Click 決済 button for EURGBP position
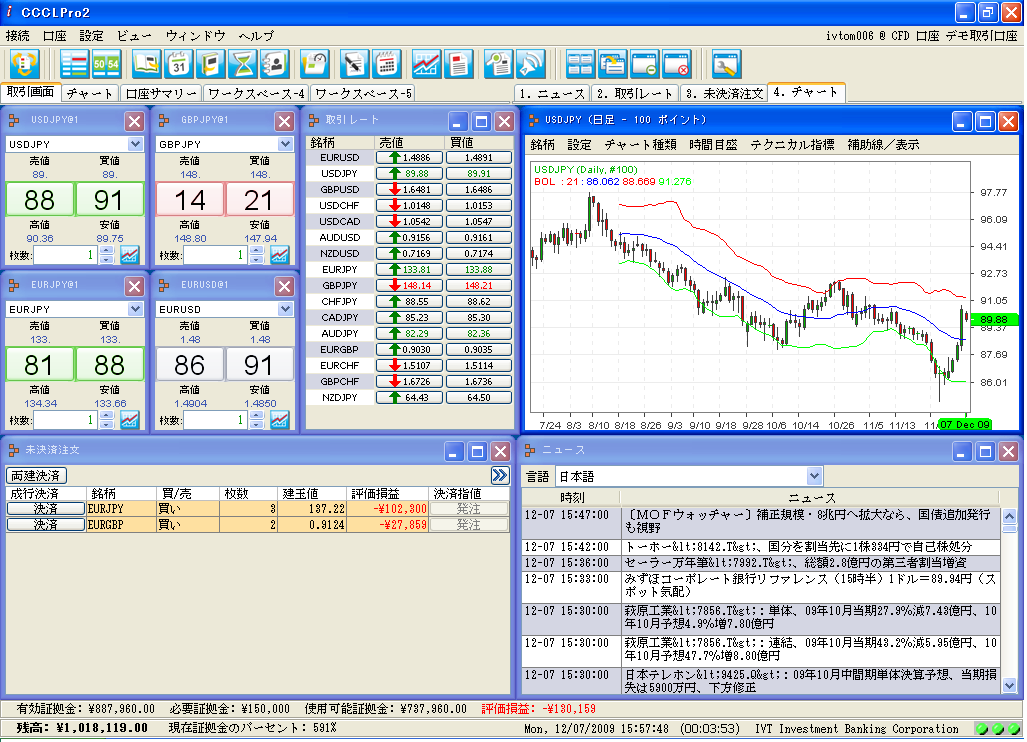The image size is (1027, 742). tap(46, 525)
